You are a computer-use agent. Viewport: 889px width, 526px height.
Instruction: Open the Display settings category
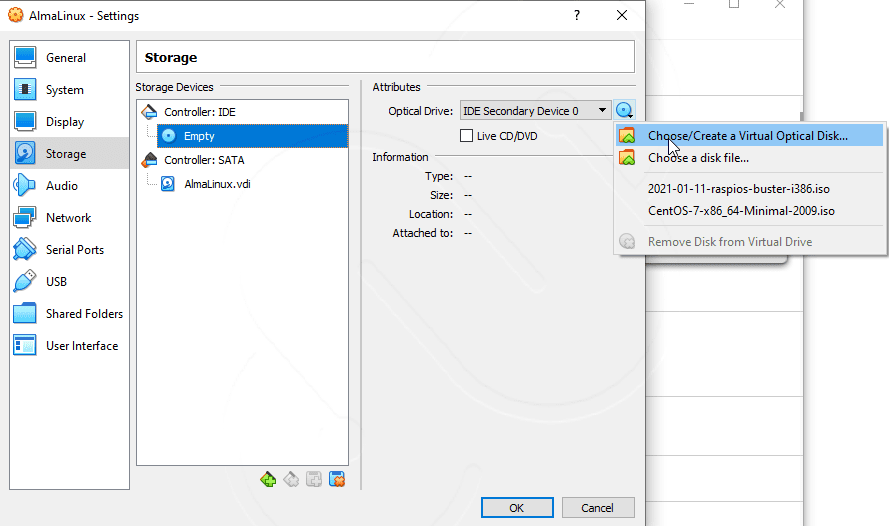click(69, 122)
